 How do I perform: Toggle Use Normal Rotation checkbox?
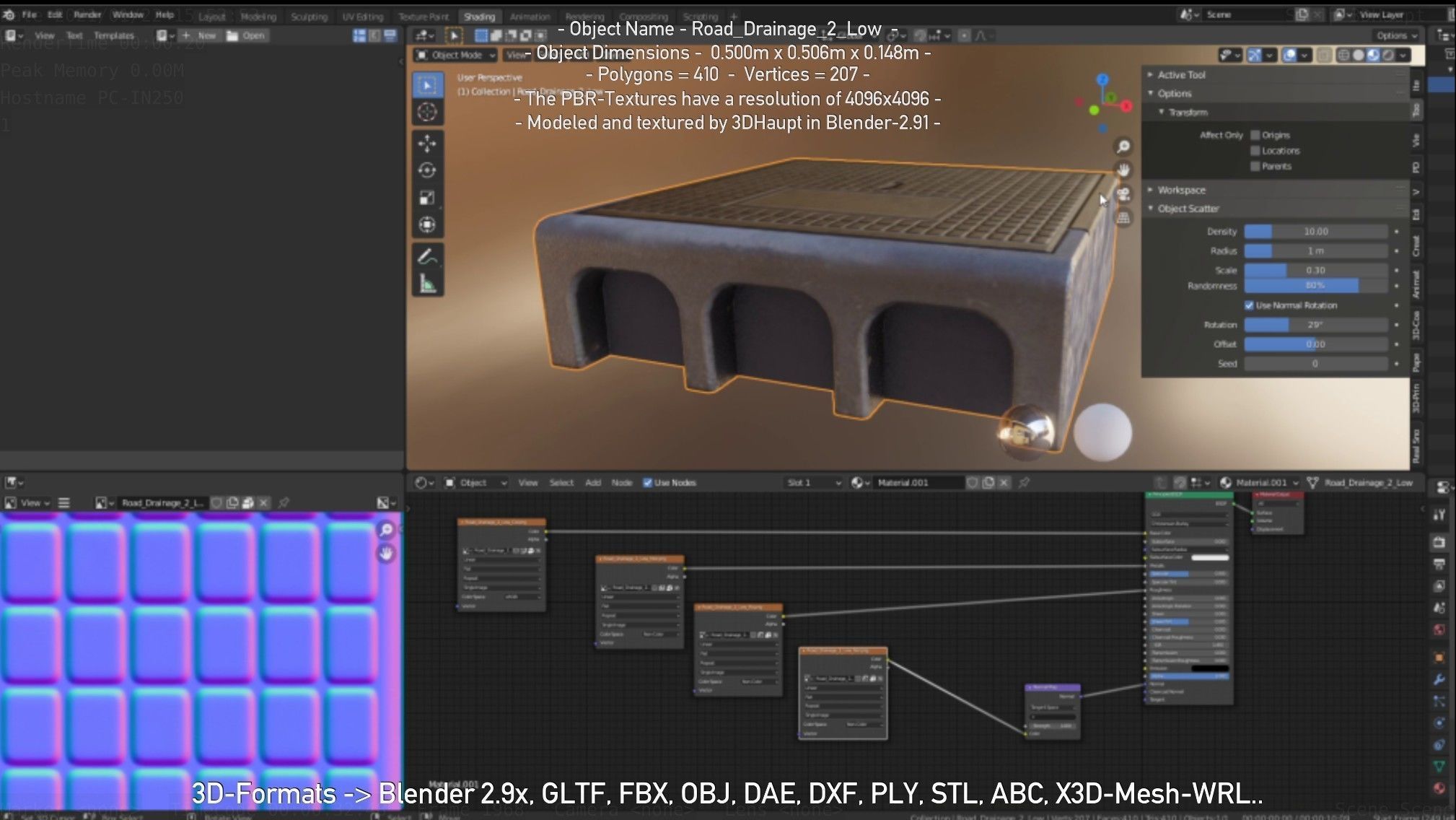[x=1249, y=305]
